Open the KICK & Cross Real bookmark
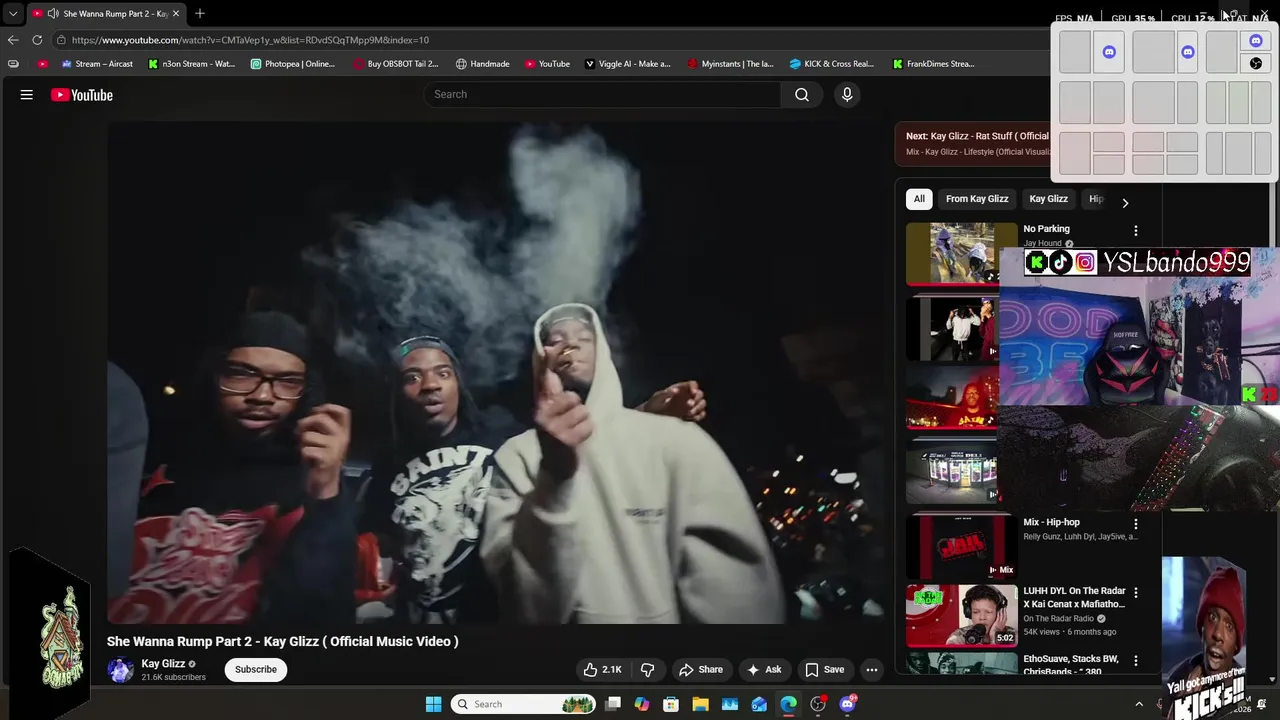1280x720 pixels. pos(831,64)
